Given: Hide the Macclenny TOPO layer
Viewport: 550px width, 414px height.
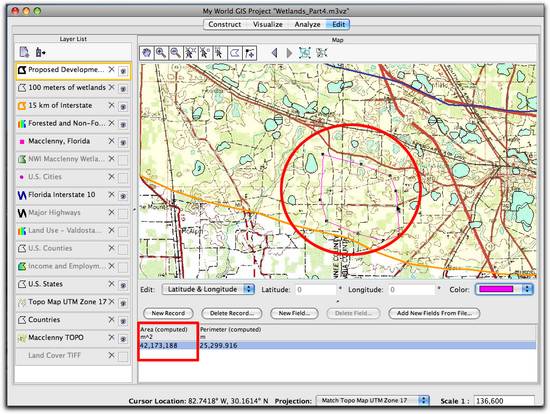Looking at the screenshot, I should pos(123,339).
